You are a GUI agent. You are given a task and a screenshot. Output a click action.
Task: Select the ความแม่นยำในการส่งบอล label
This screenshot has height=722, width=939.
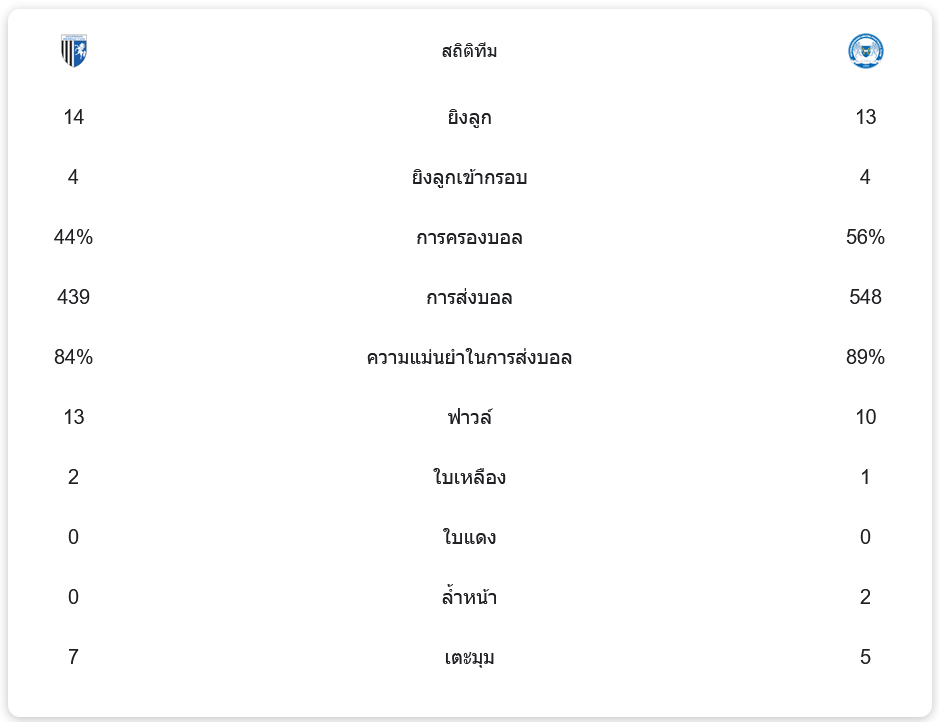click(x=469, y=358)
